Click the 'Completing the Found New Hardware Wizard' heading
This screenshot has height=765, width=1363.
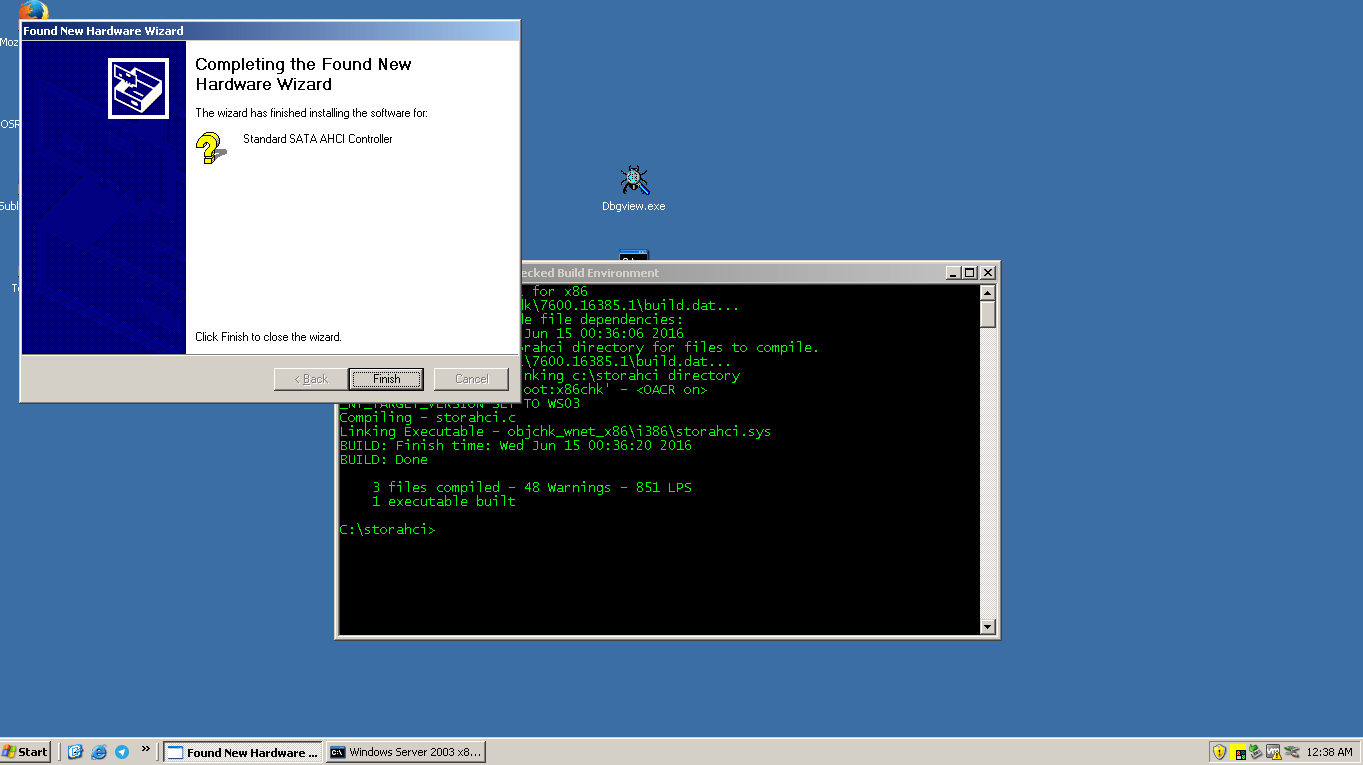[304, 74]
